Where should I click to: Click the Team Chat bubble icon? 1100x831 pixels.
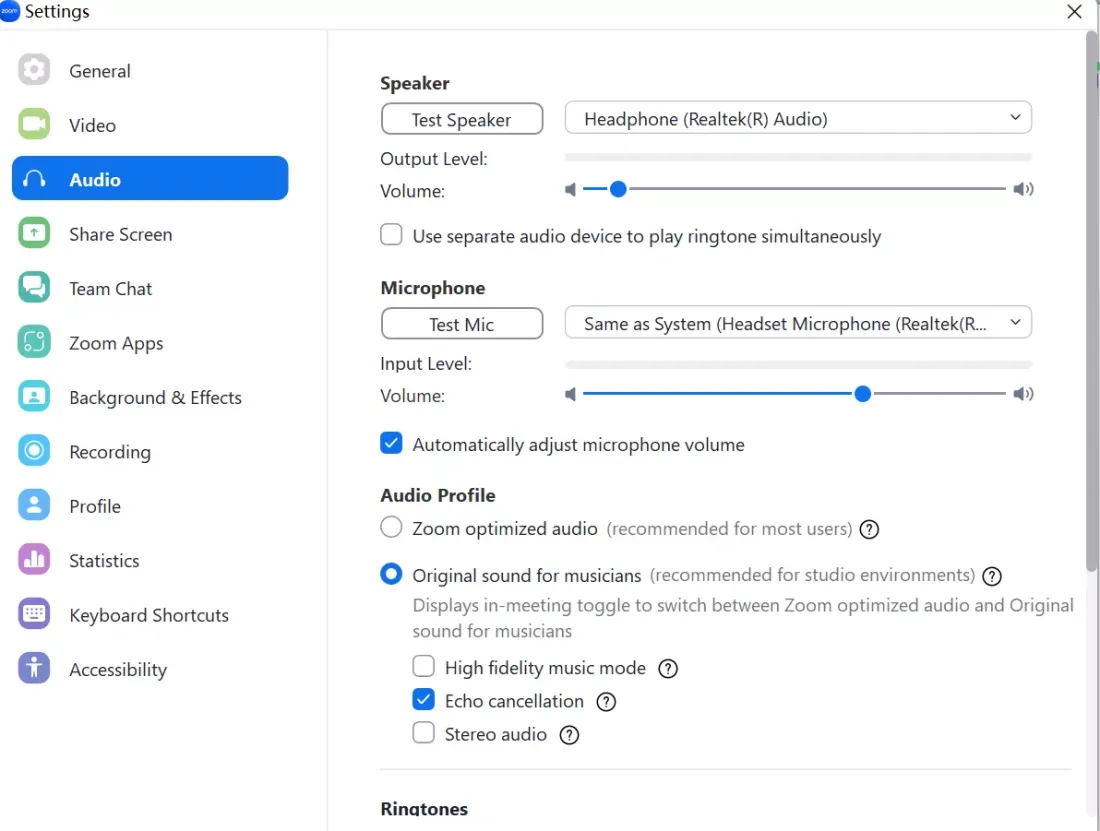[x=34, y=288]
